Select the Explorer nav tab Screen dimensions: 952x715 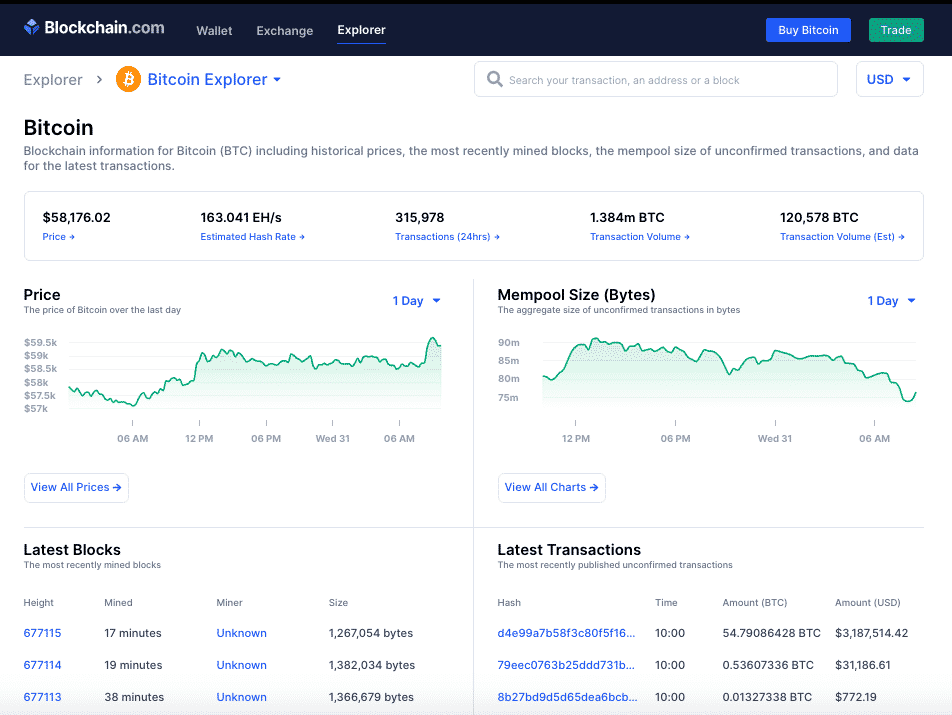pyautogui.click(x=361, y=30)
